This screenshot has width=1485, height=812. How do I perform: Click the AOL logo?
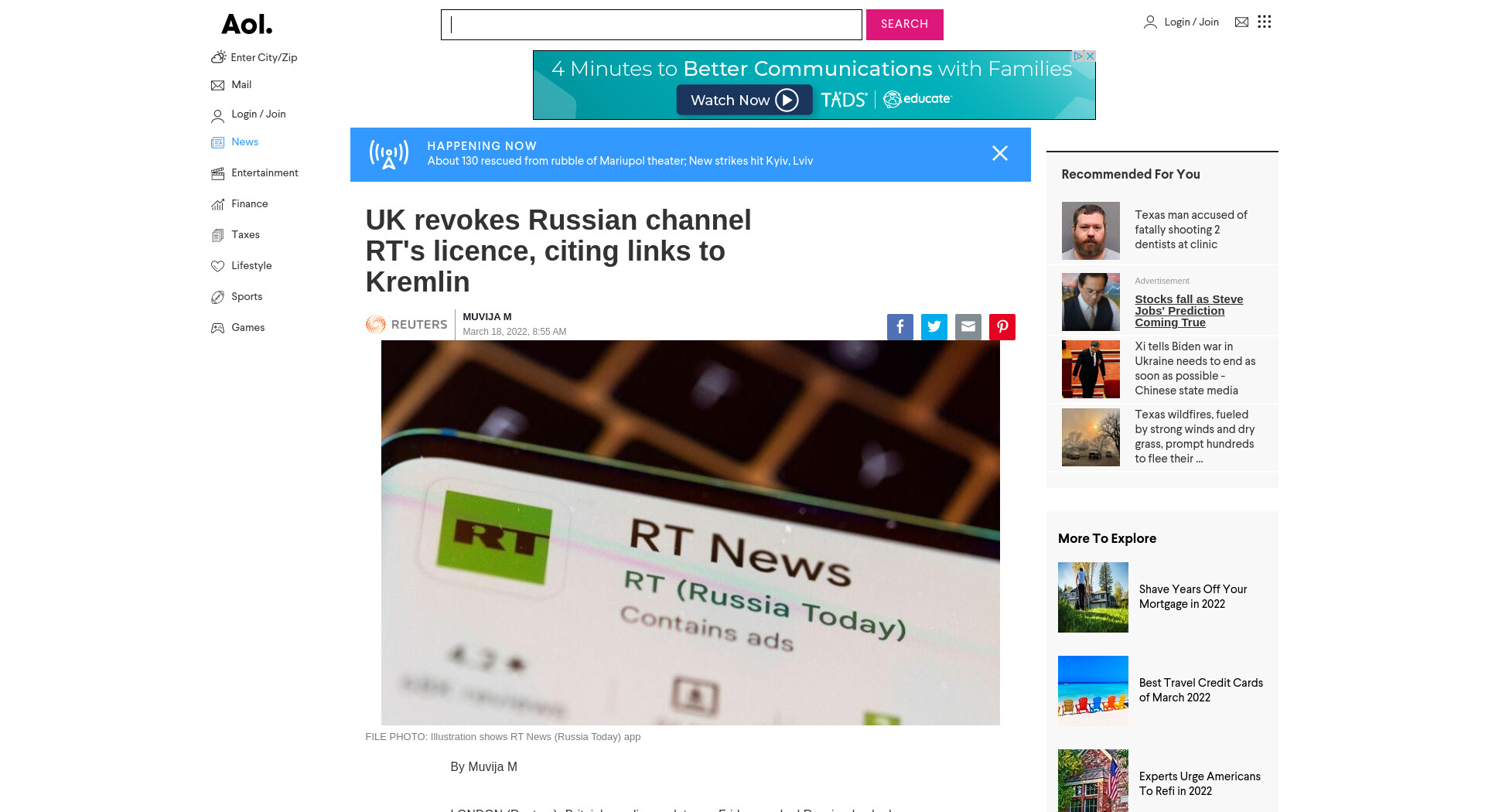247,25
